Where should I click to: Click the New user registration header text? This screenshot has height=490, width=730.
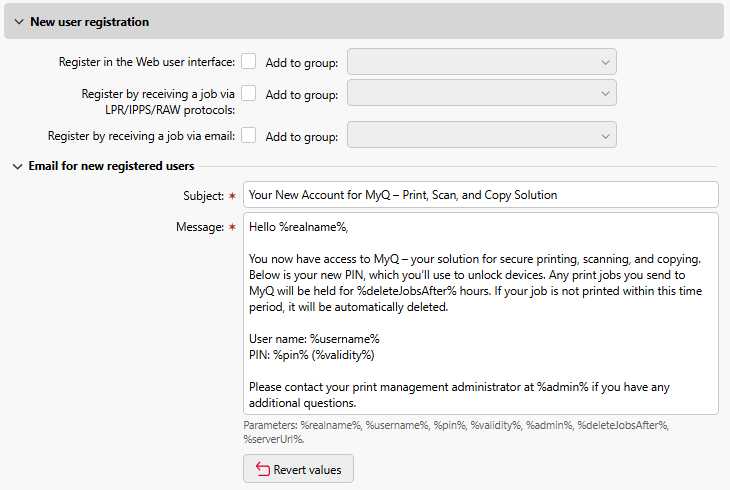tap(90, 22)
